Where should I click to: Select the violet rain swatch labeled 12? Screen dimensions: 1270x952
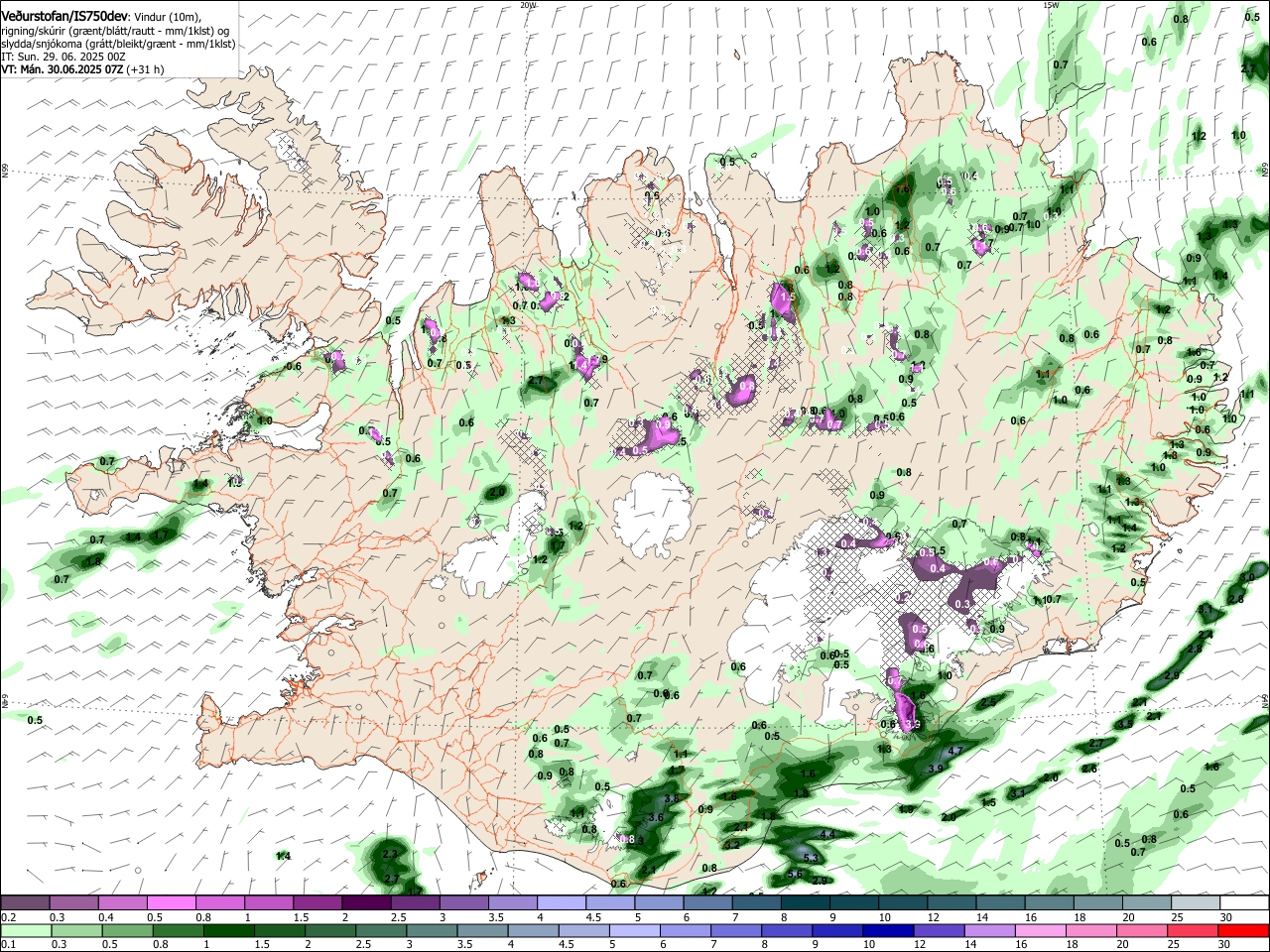pos(940,931)
